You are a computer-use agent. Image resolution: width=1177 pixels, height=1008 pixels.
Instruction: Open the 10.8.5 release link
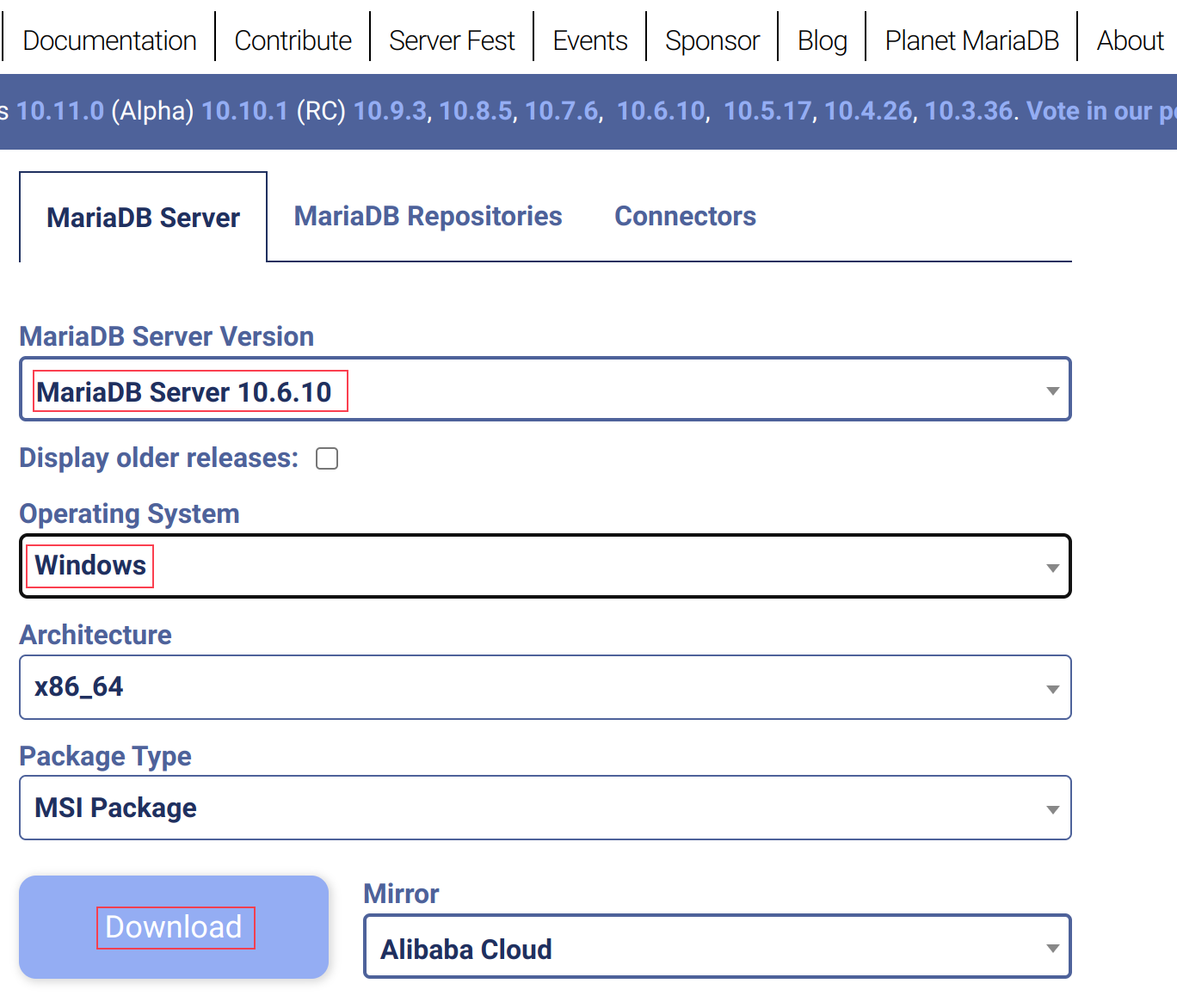pos(476,110)
